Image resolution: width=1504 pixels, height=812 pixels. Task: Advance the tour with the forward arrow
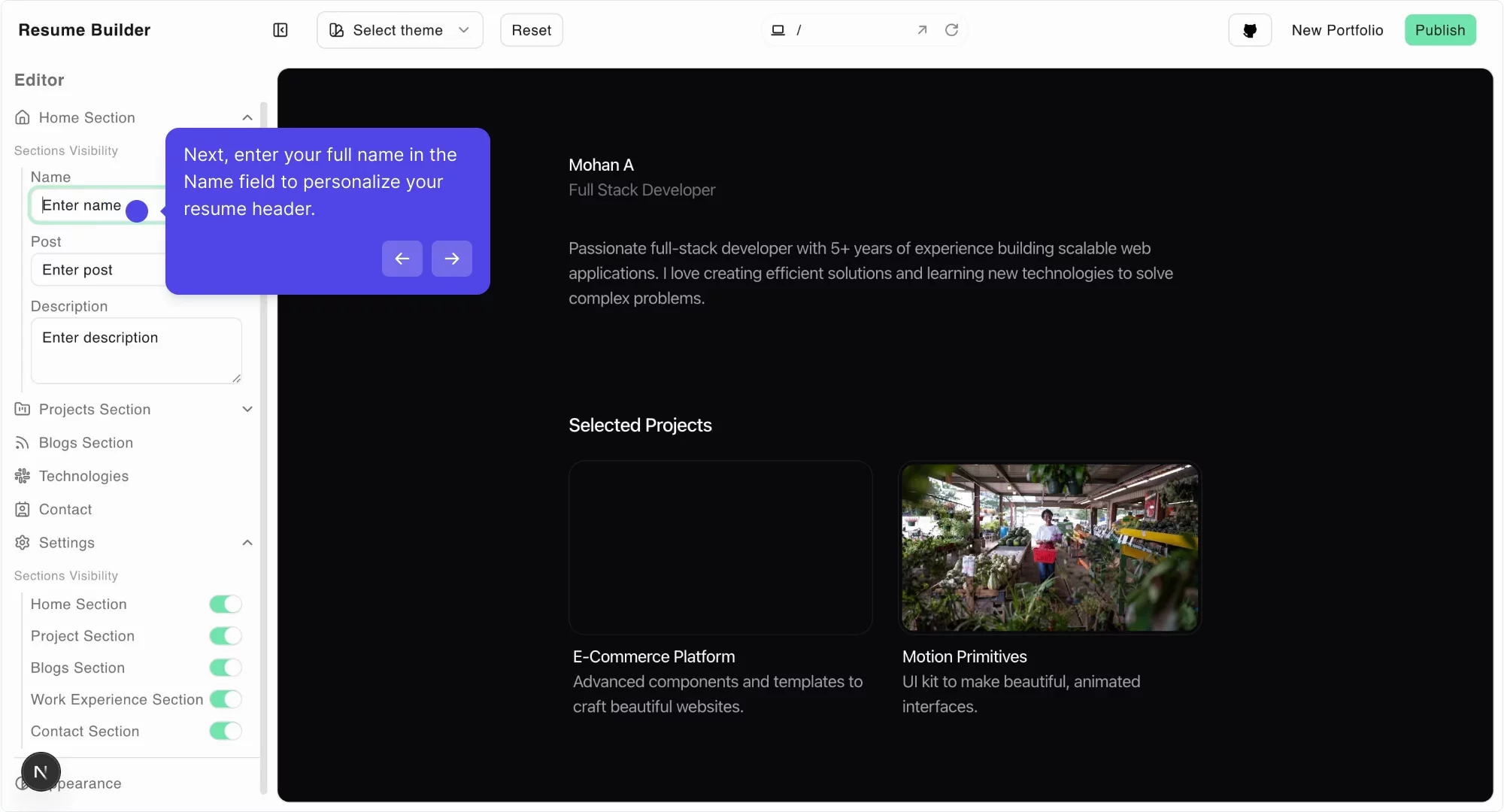point(451,258)
